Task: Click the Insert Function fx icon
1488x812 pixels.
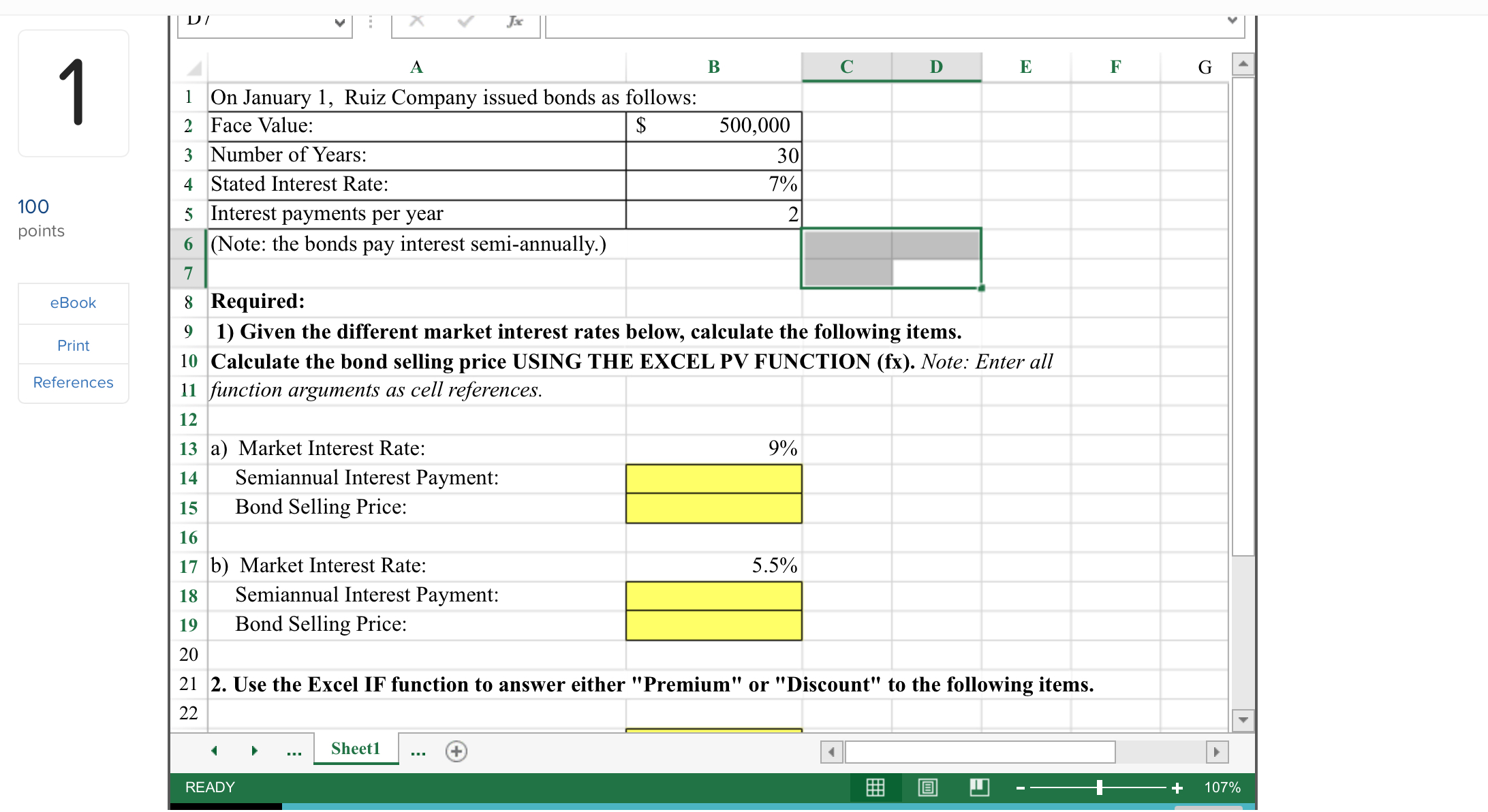Action: coord(515,22)
